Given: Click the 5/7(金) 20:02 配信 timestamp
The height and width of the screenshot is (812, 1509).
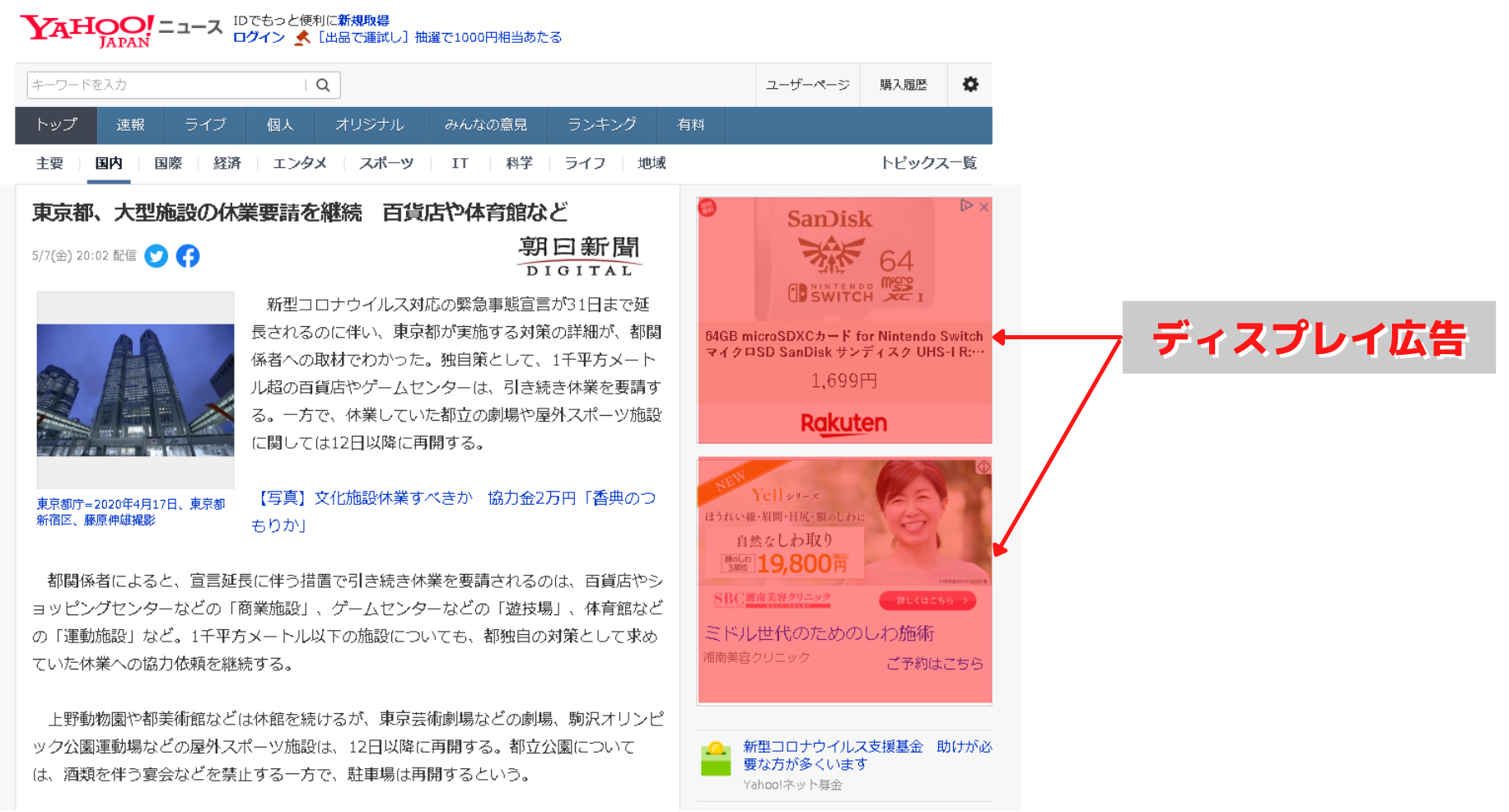Looking at the screenshot, I should (84, 256).
